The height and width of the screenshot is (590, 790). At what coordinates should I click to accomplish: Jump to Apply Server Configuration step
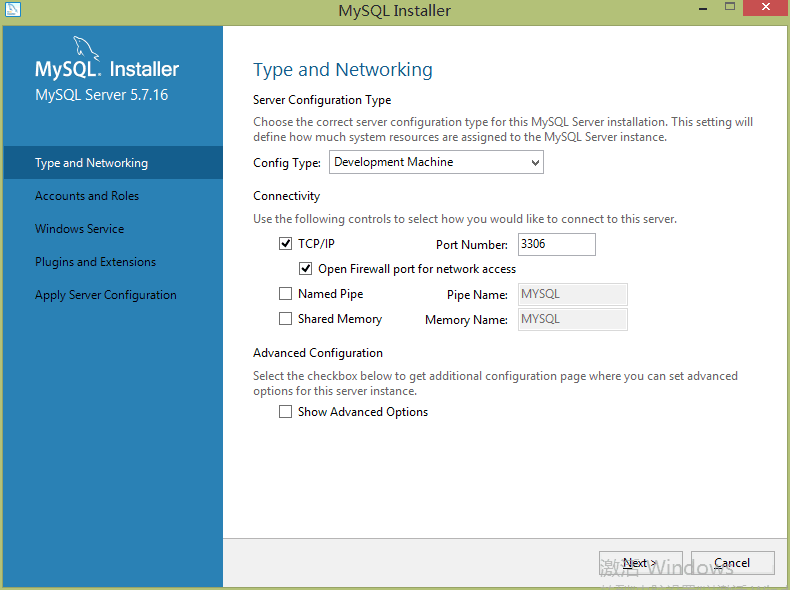[x=106, y=295]
